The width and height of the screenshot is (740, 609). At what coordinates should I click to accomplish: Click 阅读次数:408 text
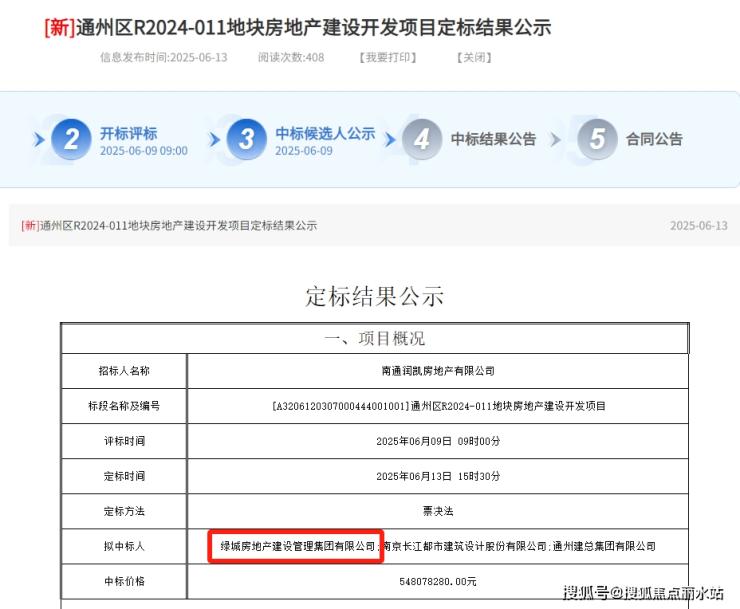(x=291, y=58)
